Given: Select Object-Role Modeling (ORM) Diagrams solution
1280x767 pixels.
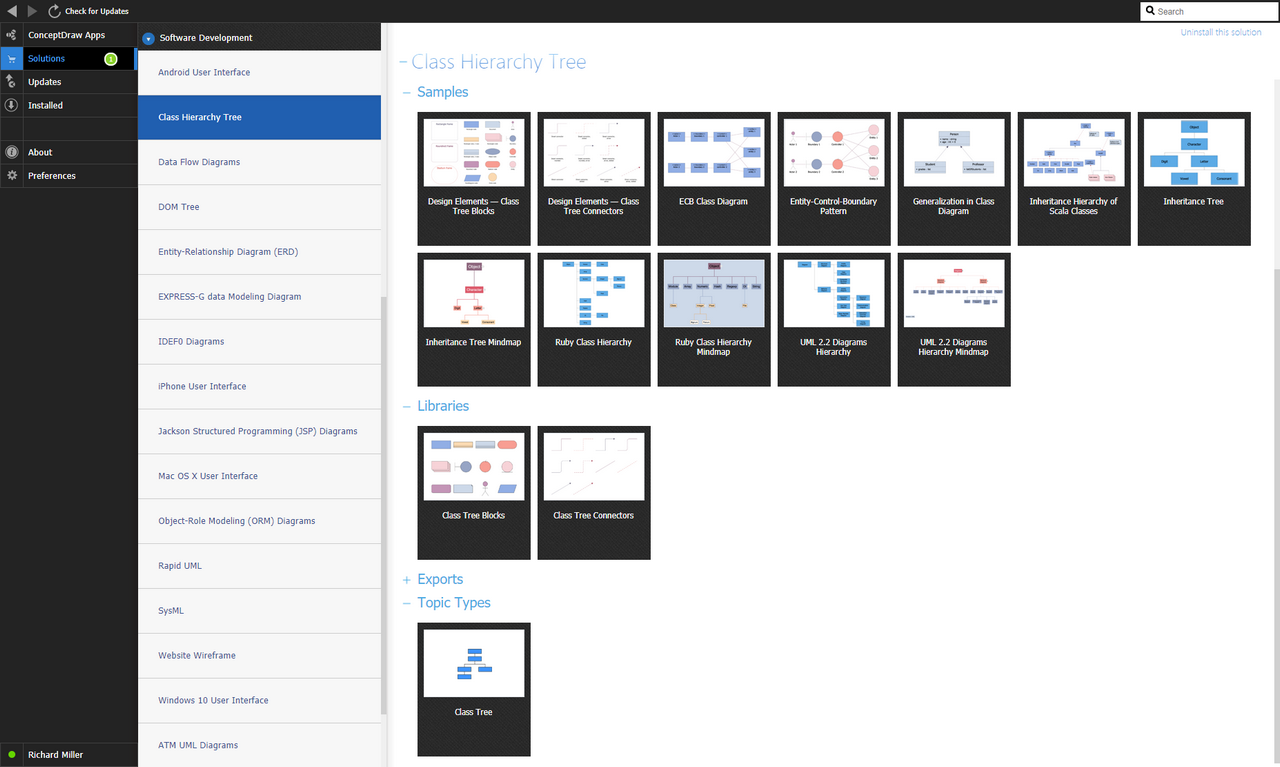Looking at the screenshot, I should coord(259,521).
